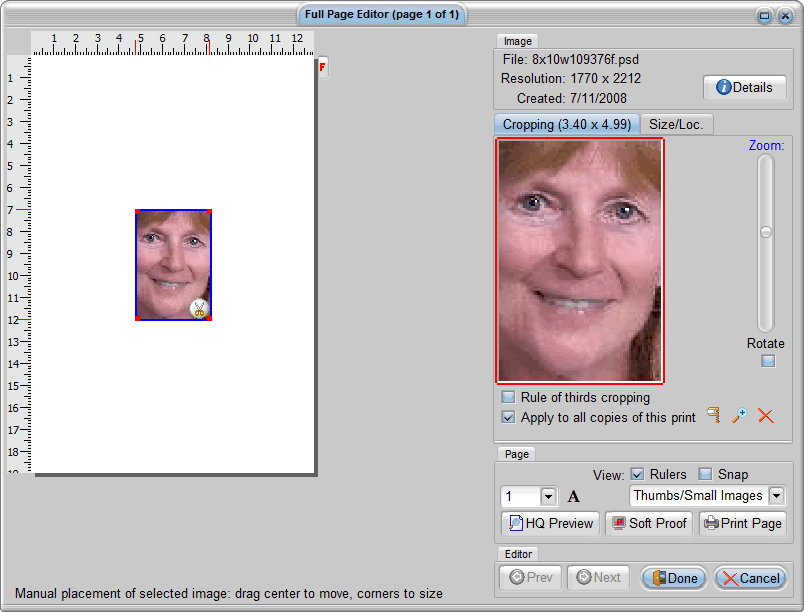Viewport: 804px width, 612px height.
Task: Click the red X remove crop icon
Action: coord(766,416)
